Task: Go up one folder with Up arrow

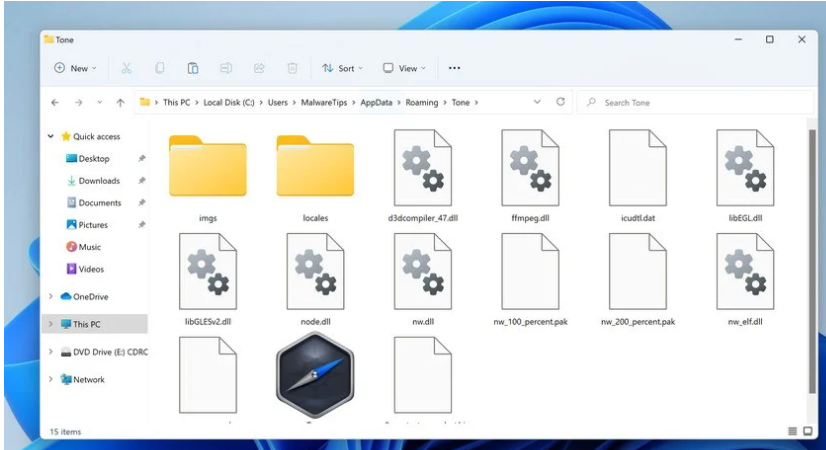Action: 120,102
